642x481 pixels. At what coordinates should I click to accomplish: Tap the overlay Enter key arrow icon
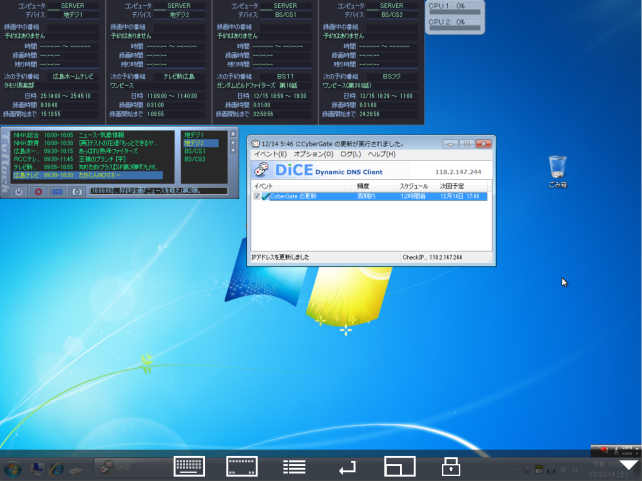pyautogui.click(x=347, y=467)
